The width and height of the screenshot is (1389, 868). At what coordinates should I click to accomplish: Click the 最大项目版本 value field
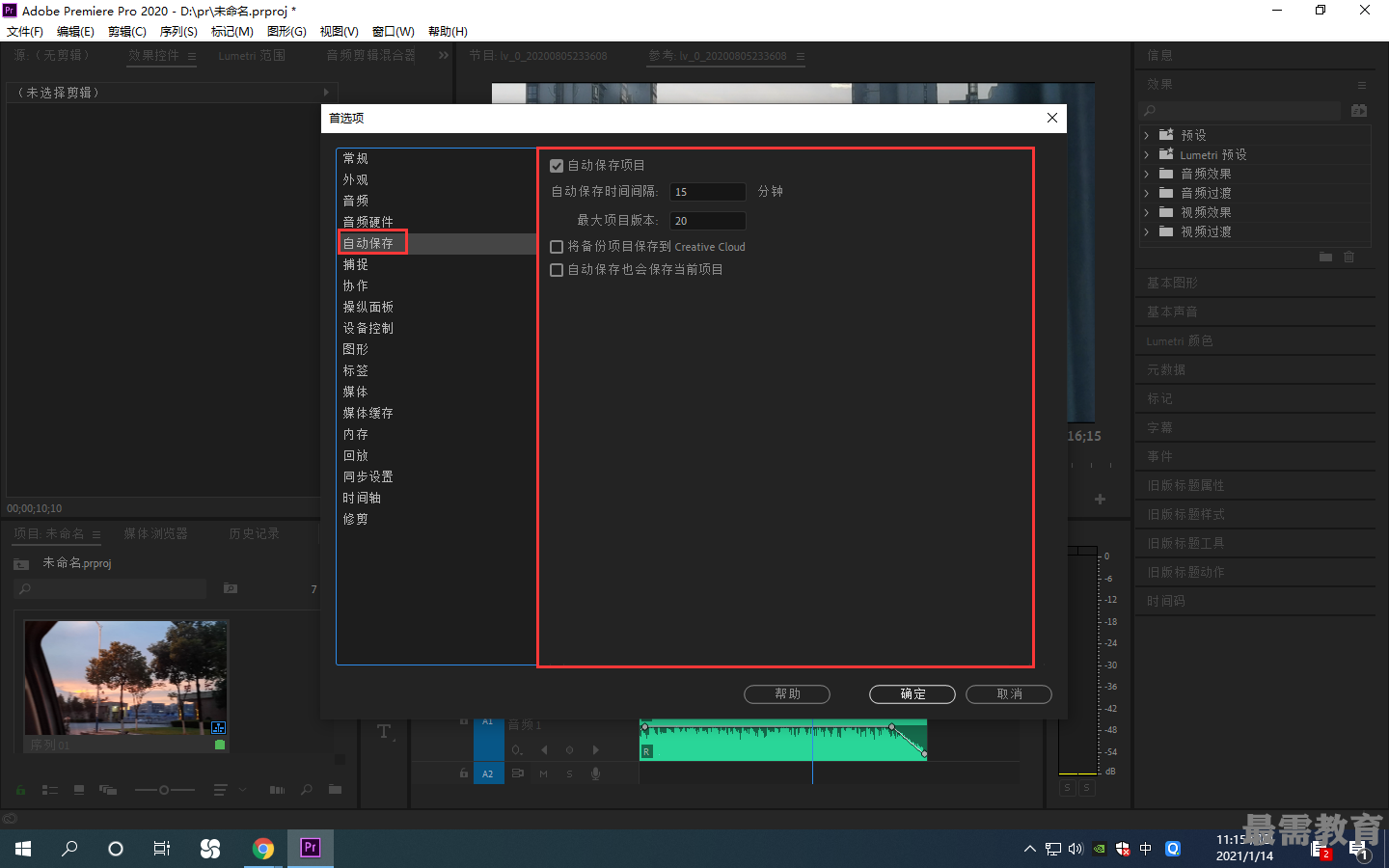coord(708,221)
